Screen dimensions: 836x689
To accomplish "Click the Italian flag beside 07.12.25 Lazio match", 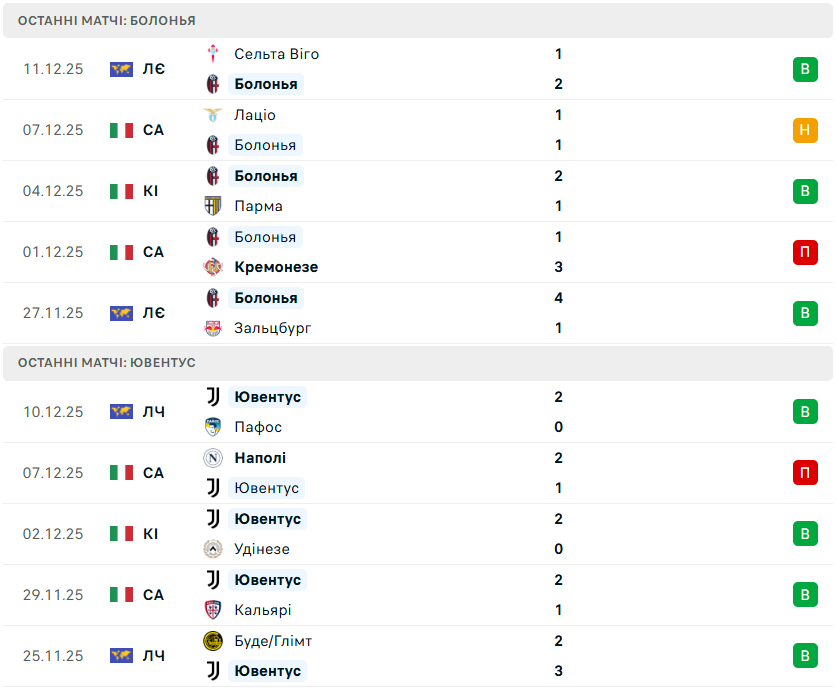I will click(121, 130).
